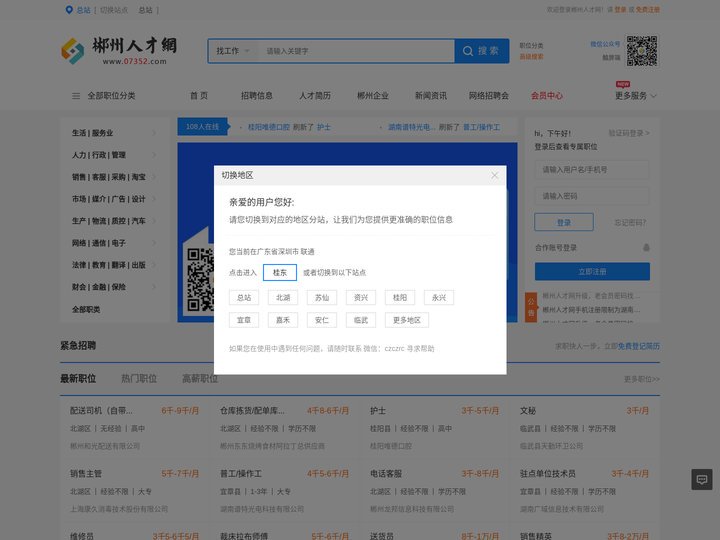
Task: Open 郴州企业 nav item
Action: pos(373,96)
